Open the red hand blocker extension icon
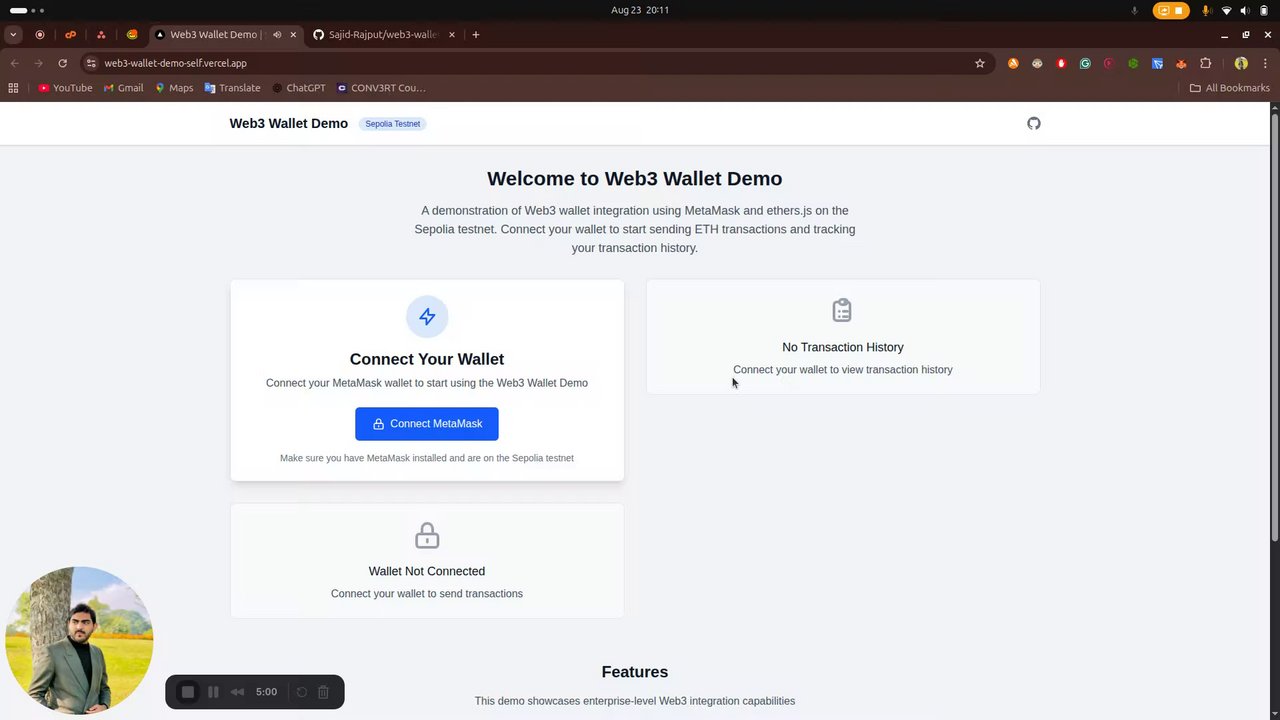The height and width of the screenshot is (720, 1280). pyautogui.click(x=1061, y=63)
